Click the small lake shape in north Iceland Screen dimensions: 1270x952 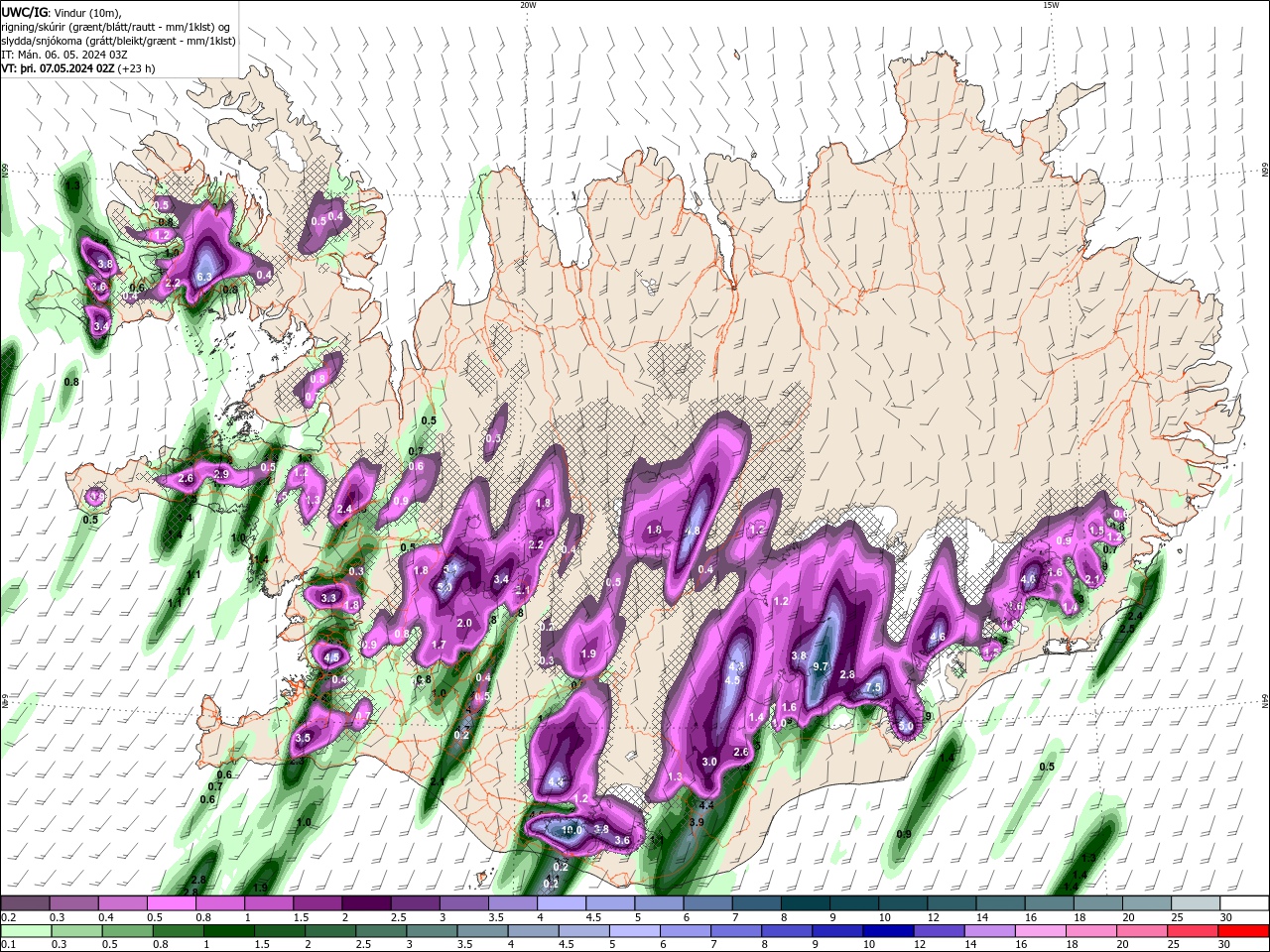coord(650,287)
